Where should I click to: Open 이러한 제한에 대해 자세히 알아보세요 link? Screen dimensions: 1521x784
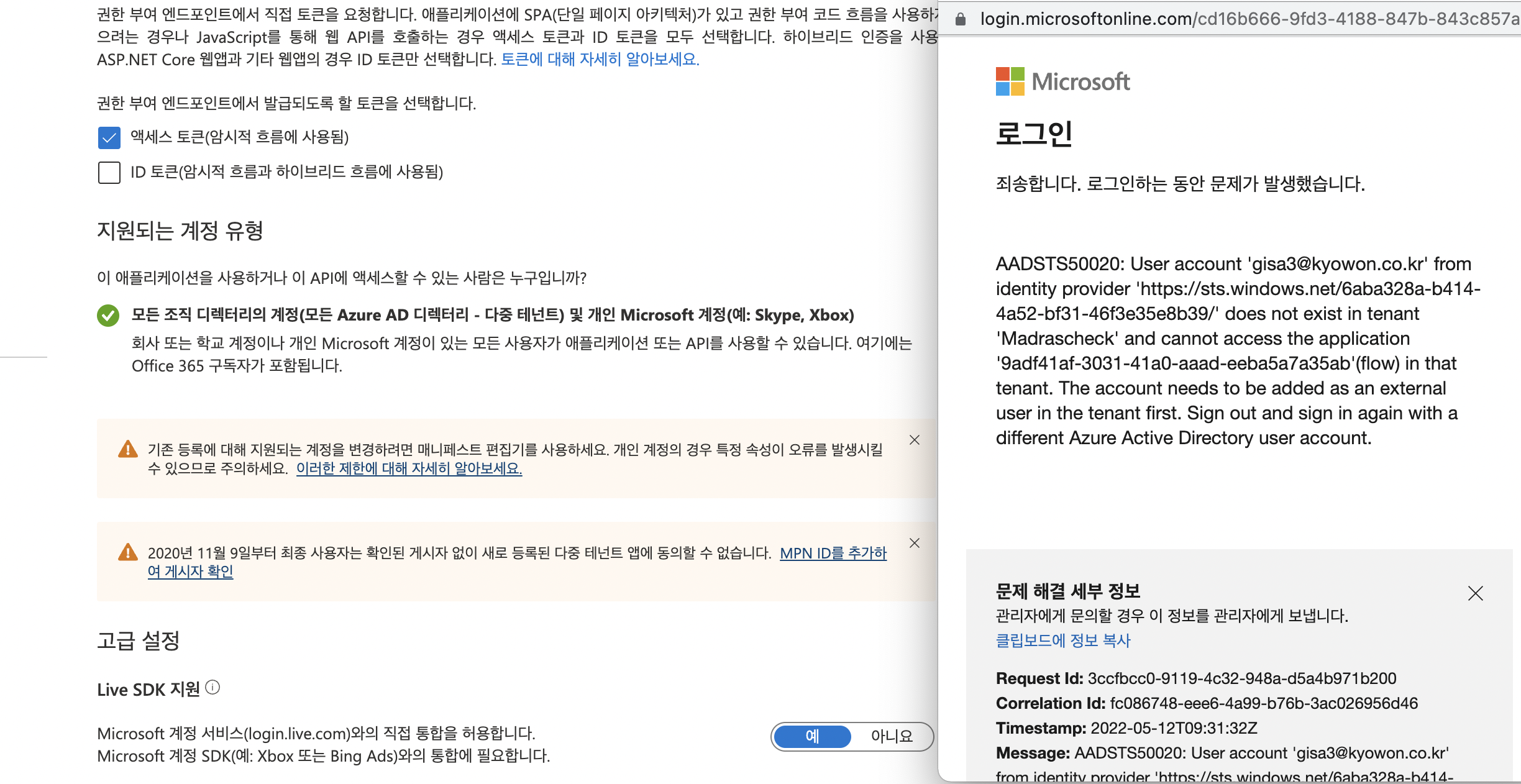click(409, 468)
